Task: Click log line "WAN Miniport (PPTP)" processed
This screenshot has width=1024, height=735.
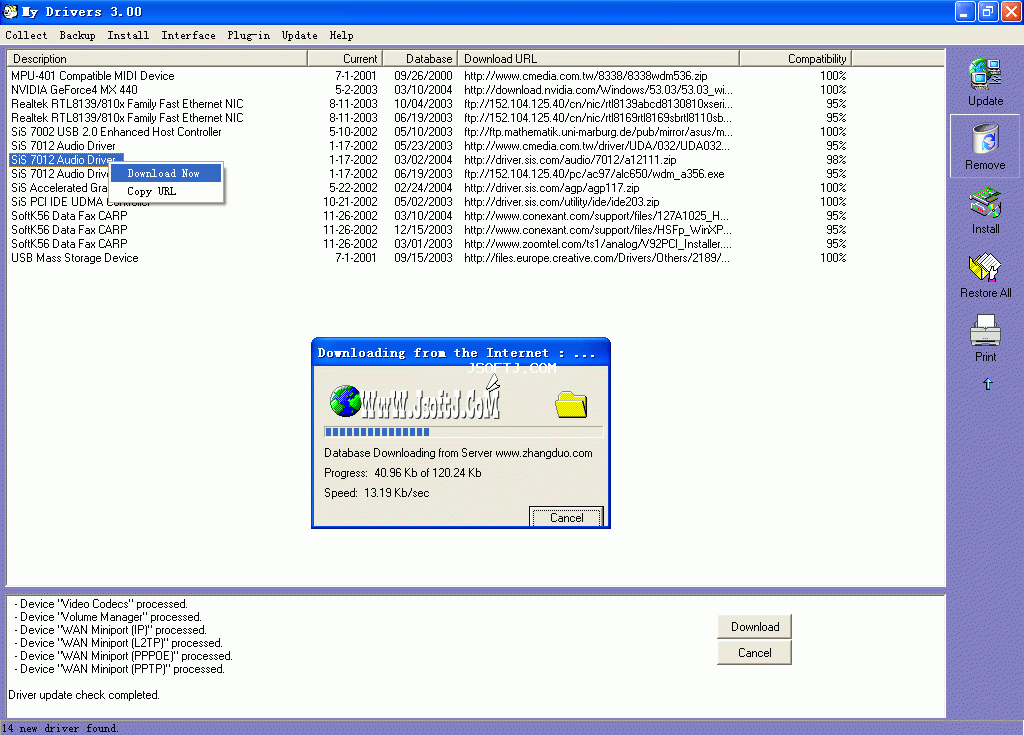Action: click(x=120, y=669)
